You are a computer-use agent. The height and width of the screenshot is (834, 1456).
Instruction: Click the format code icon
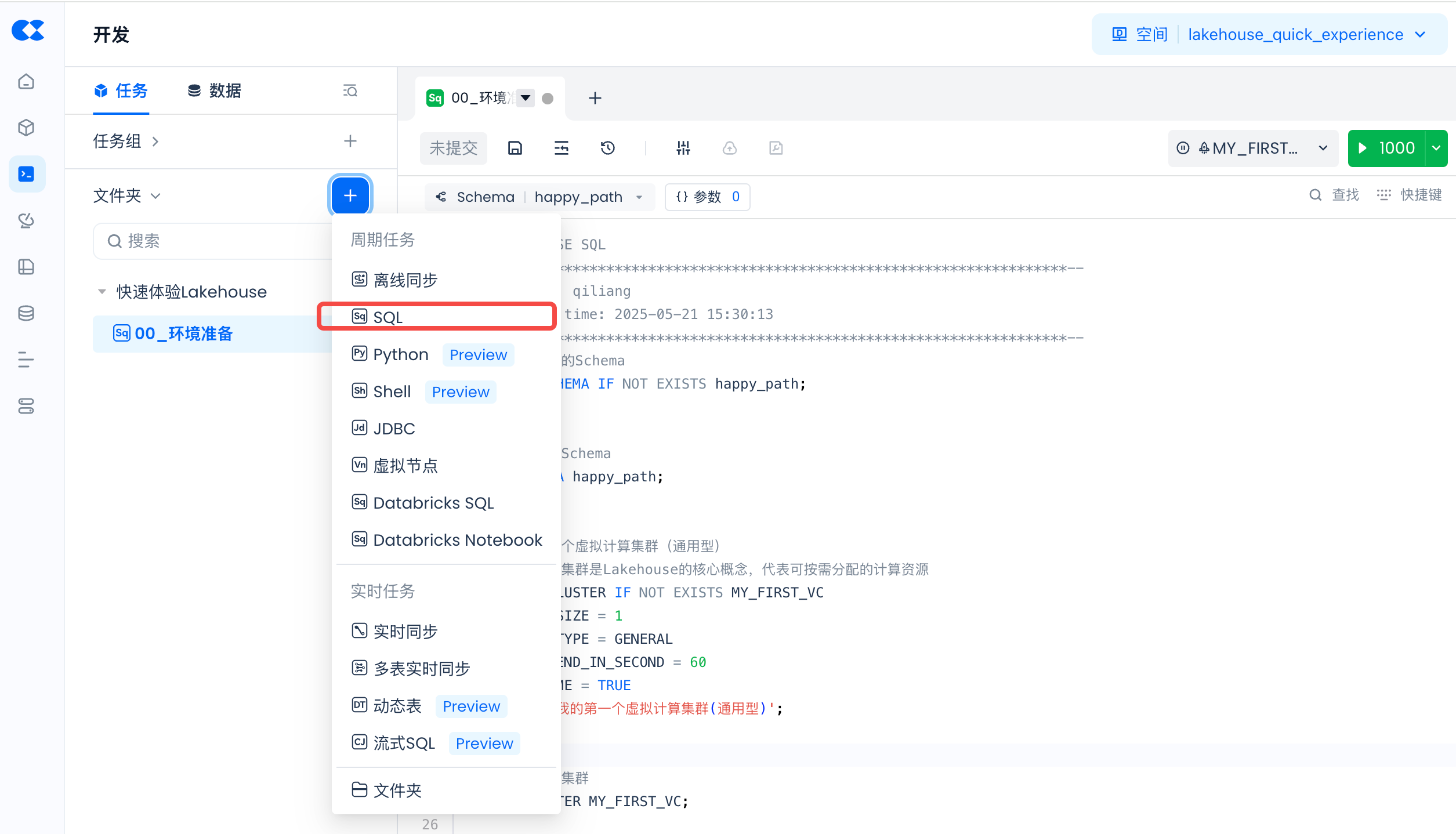tap(561, 148)
